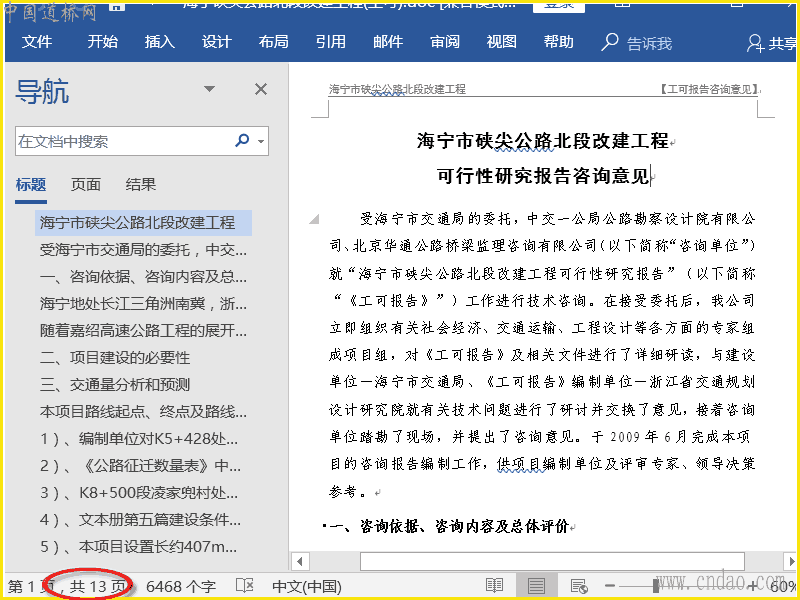
Task: Jump to heading 本项目路线起点、终点及路线
Action: click(143, 412)
